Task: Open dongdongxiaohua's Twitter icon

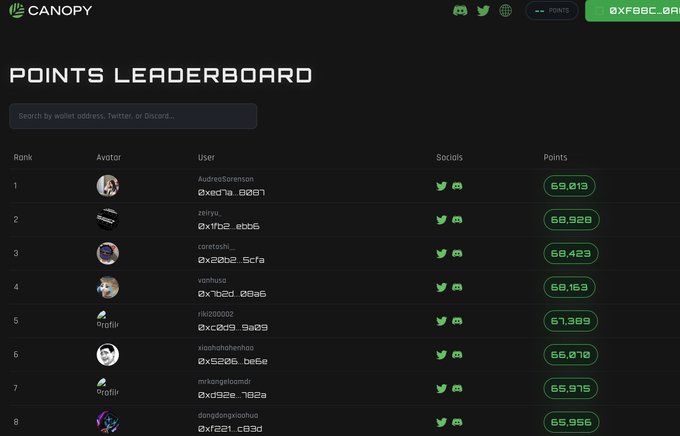Action: tap(441, 423)
